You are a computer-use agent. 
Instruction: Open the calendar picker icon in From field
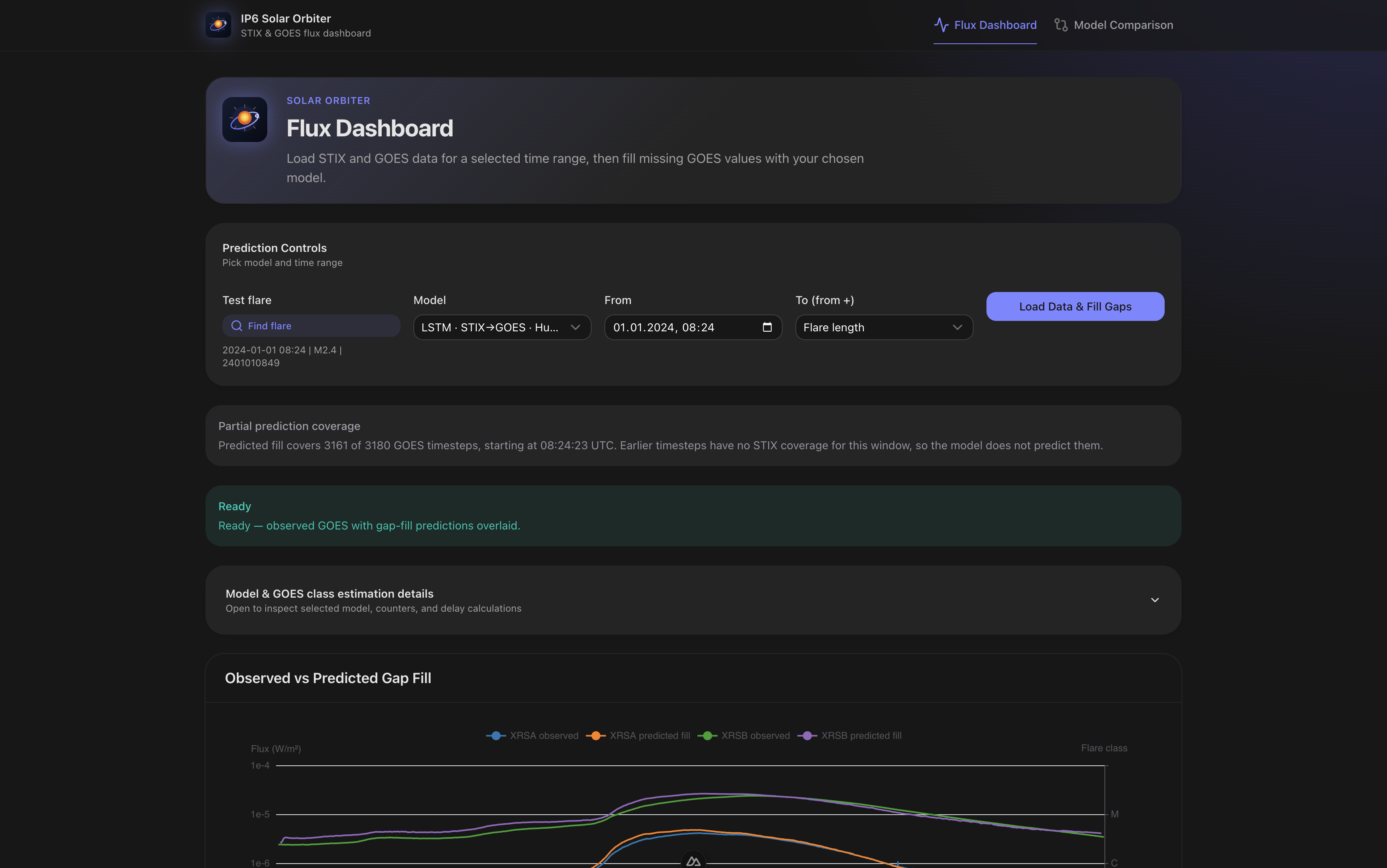[x=767, y=327]
